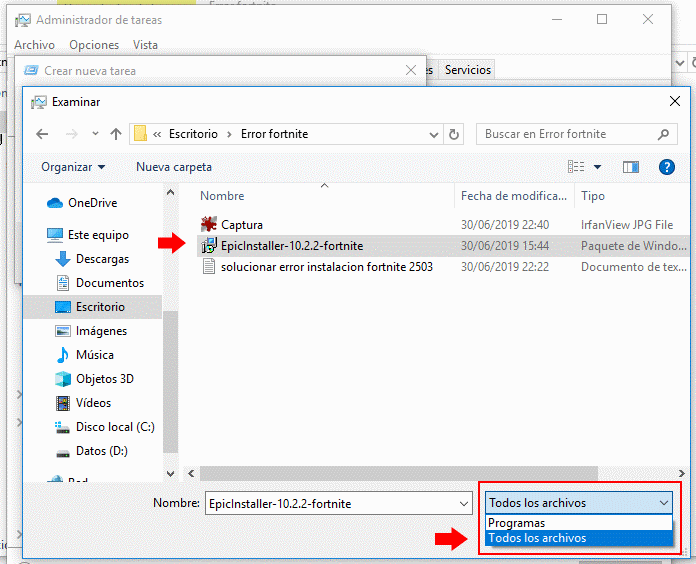The image size is (696, 564).
Task: Open the Archivo menu
Action: tap(34, 45)
